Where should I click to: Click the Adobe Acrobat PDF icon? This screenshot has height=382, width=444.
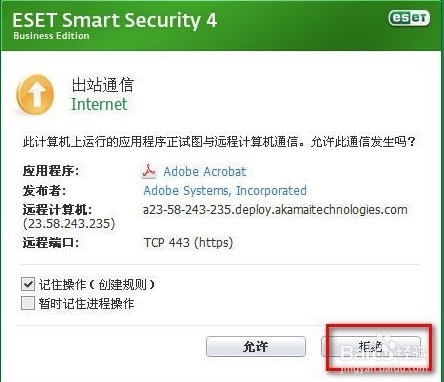point(149,171)
